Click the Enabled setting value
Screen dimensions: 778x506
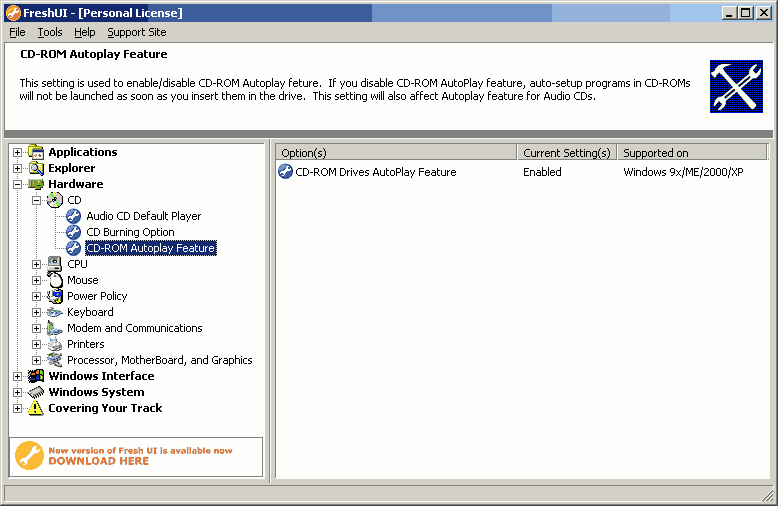tap(542, 172)
